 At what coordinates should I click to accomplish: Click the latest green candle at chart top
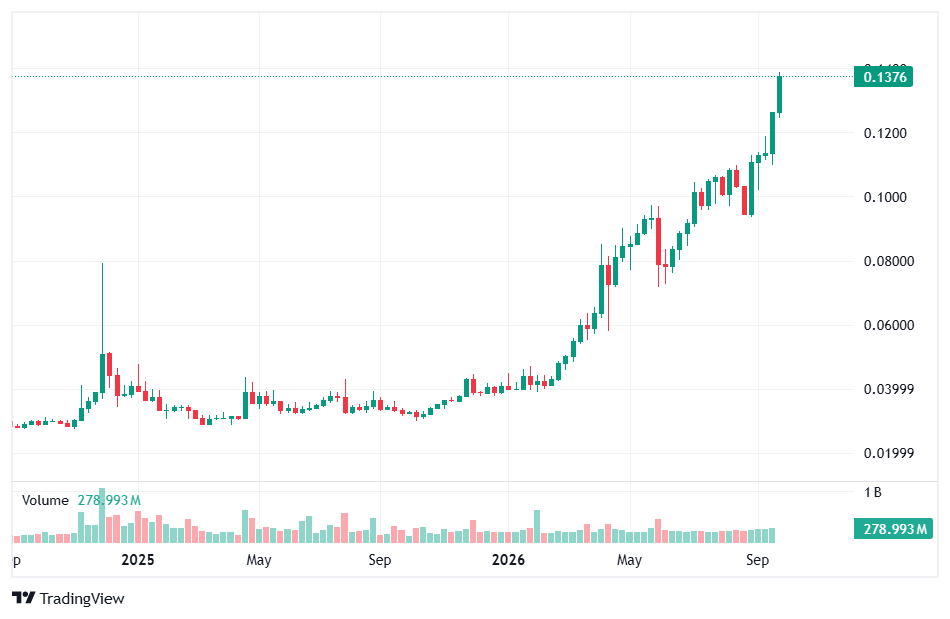(779, 94)
